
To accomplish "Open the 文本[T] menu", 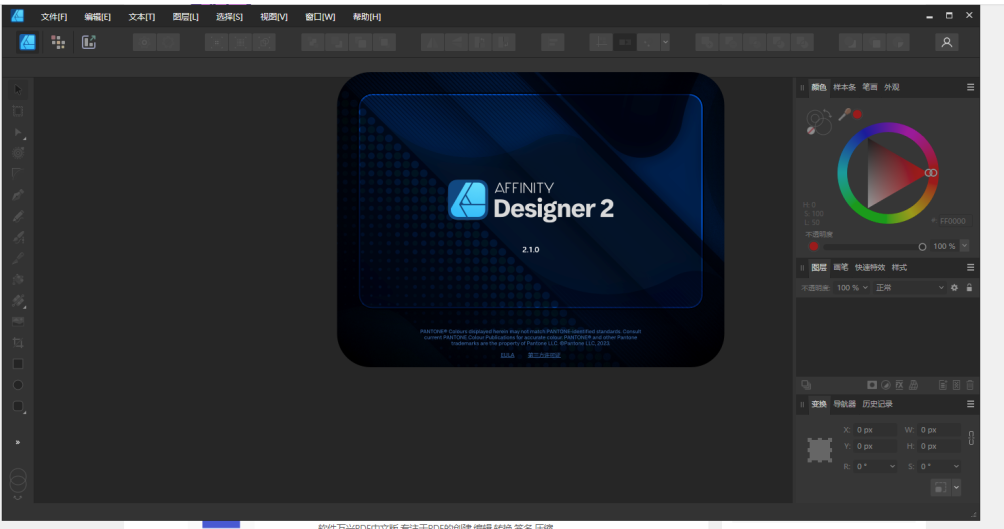I will coord(142,17).
